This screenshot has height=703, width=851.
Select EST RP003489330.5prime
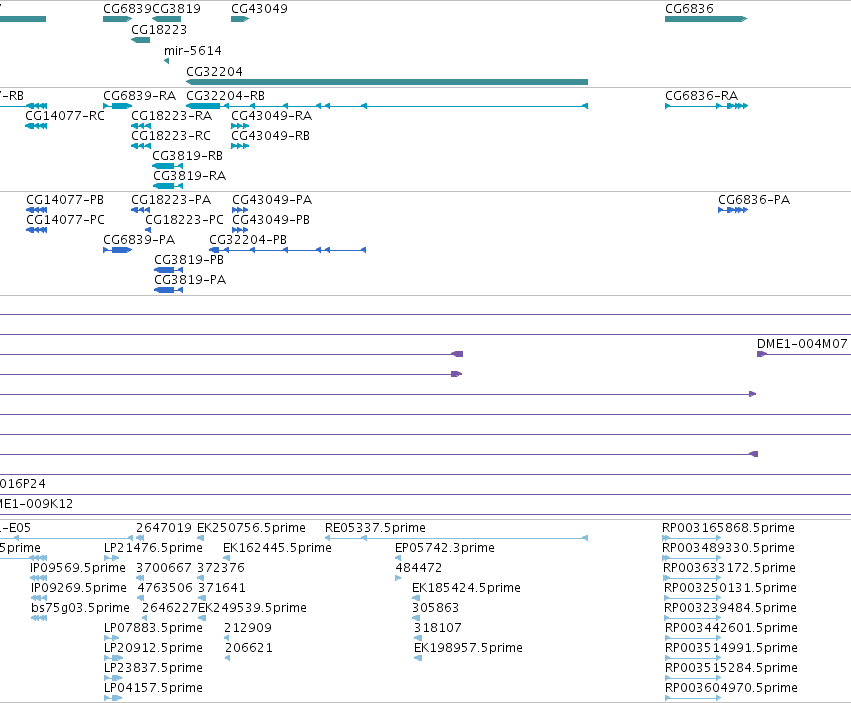pyautogui.click(x=728, y=548)
